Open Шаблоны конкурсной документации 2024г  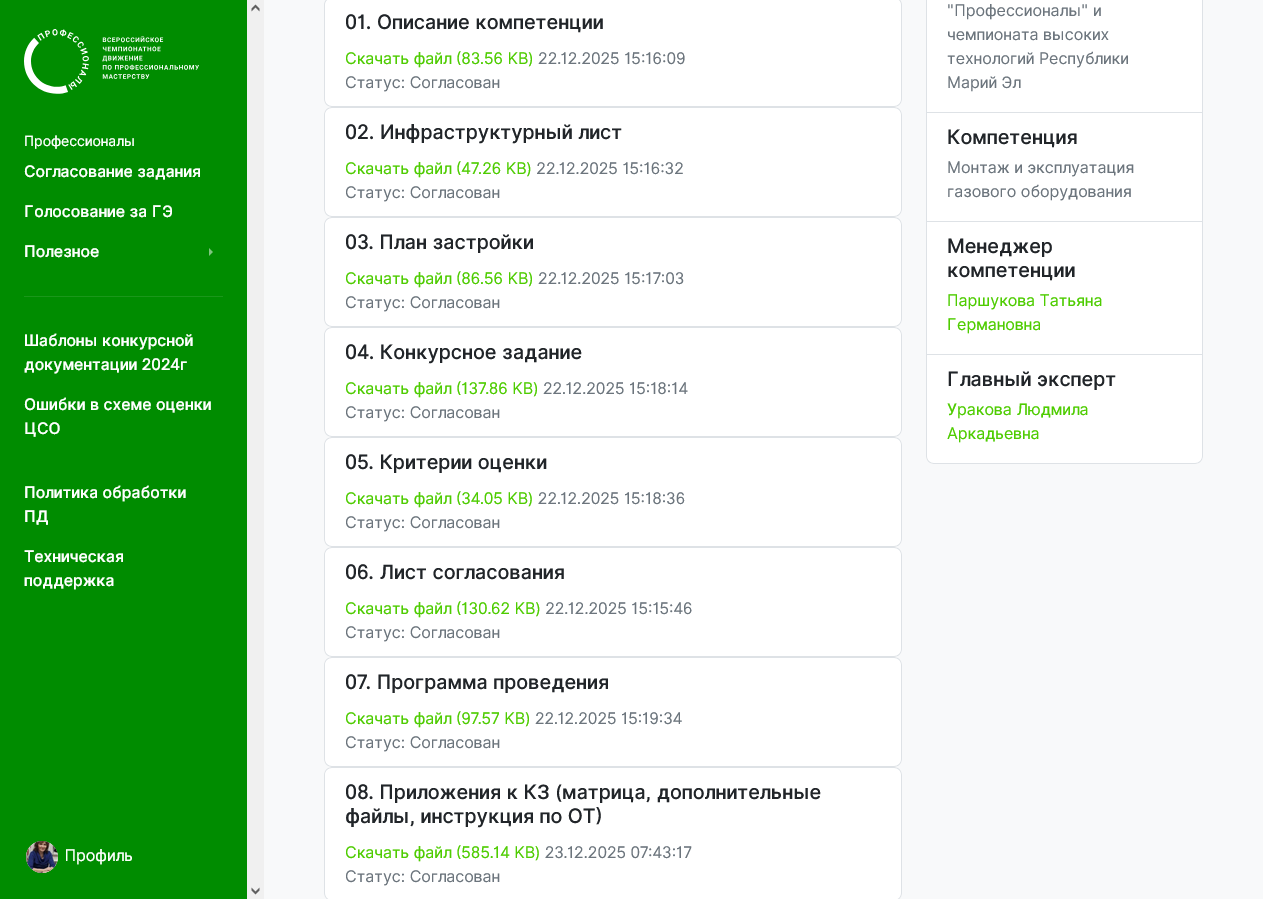pos(108,352)
